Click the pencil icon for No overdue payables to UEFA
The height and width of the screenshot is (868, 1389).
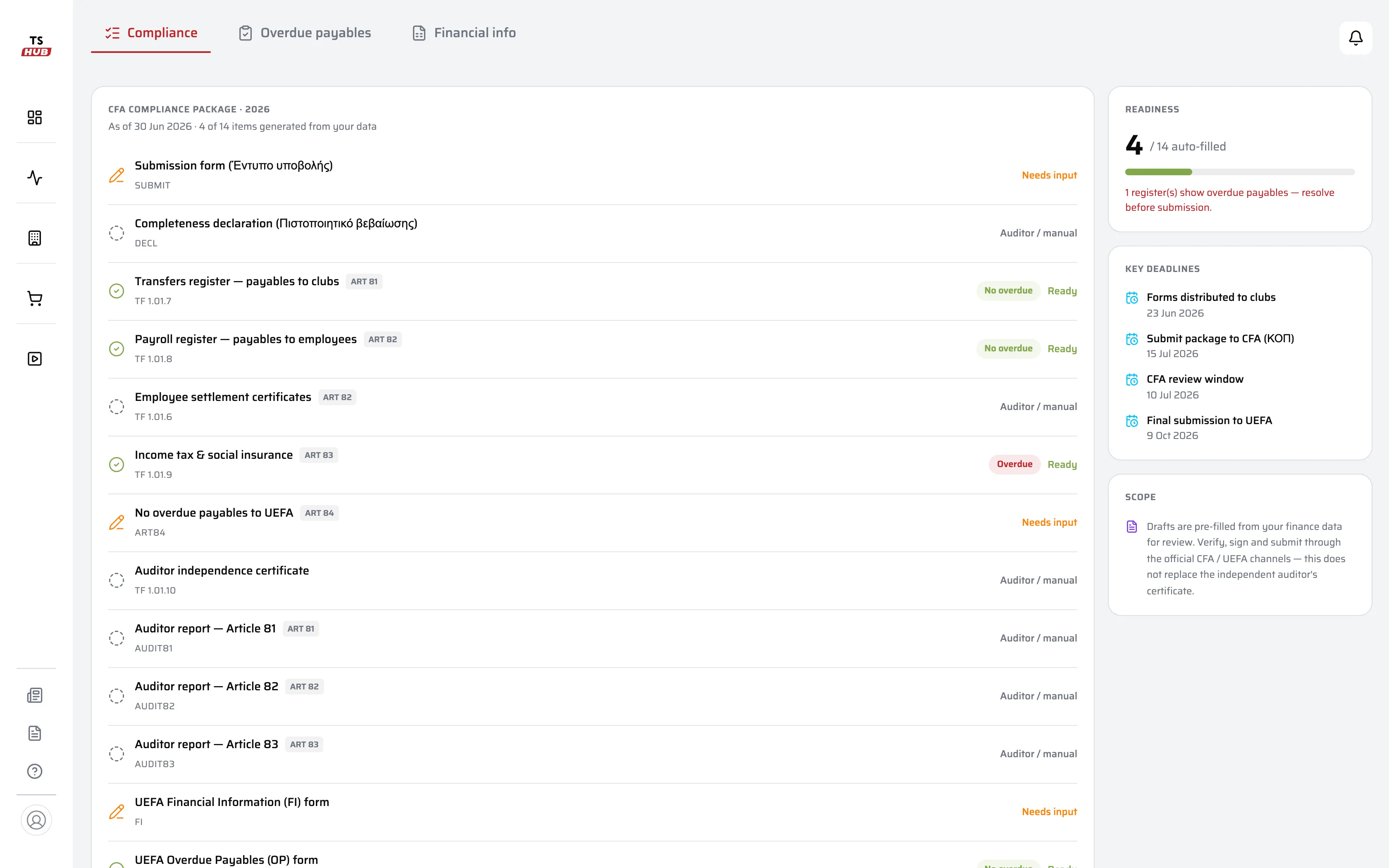(x=117, y=522)
